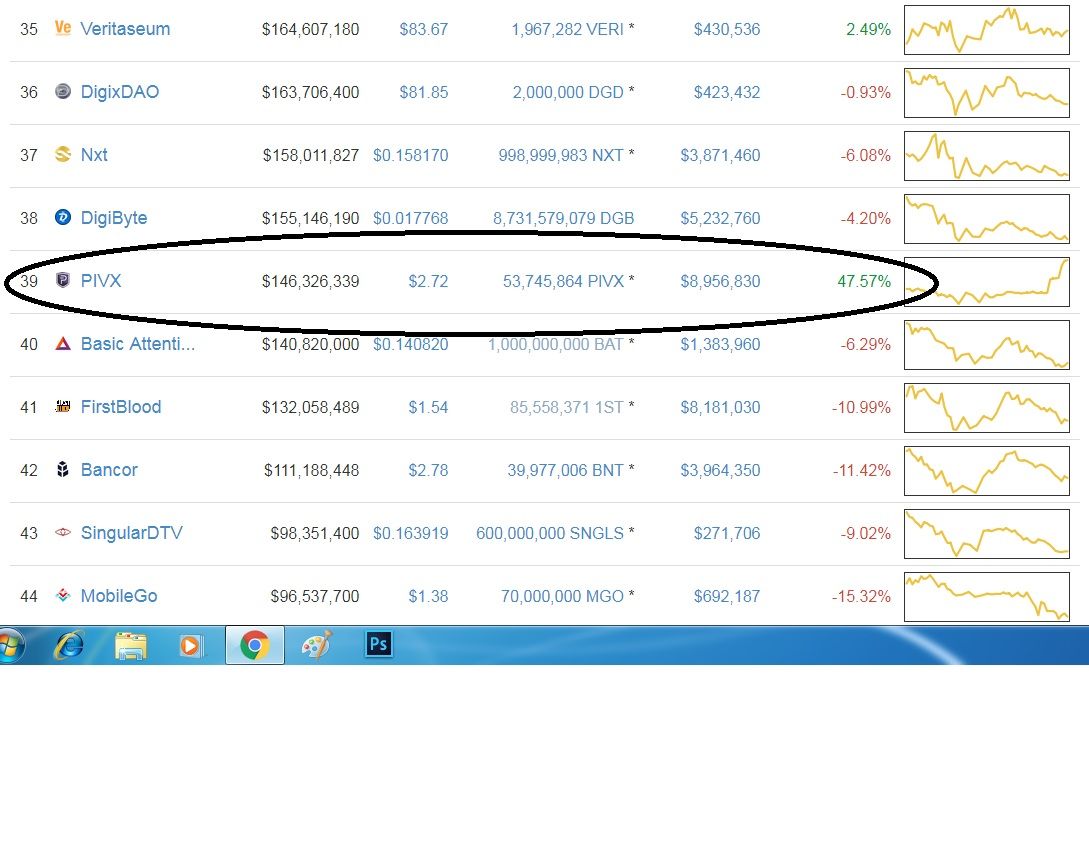Click FirstBlood price $1.54
Image resolution: width=1089 pixels, height=855 pixels.
tap(428, 407)
